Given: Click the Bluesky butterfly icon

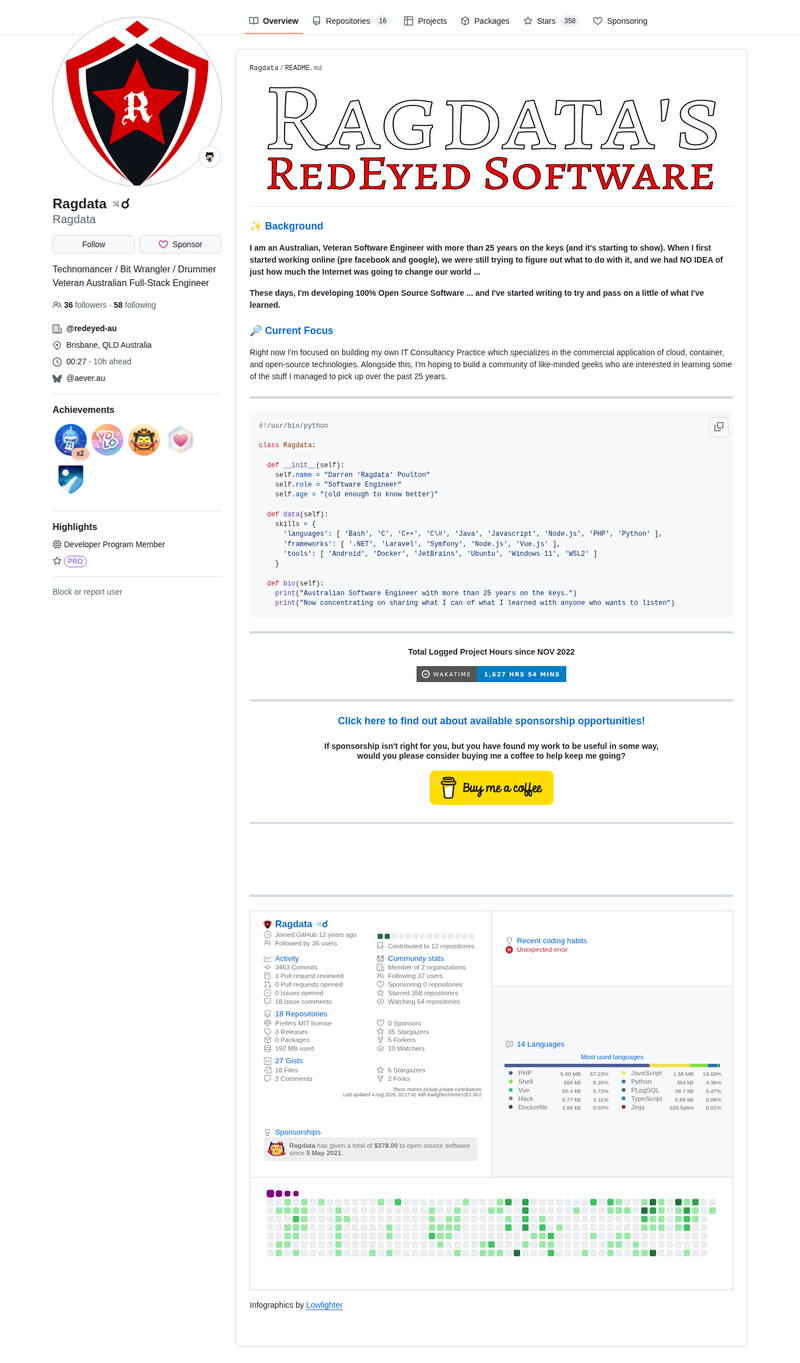Looking at the screenshot, I should tap(57, 378).
